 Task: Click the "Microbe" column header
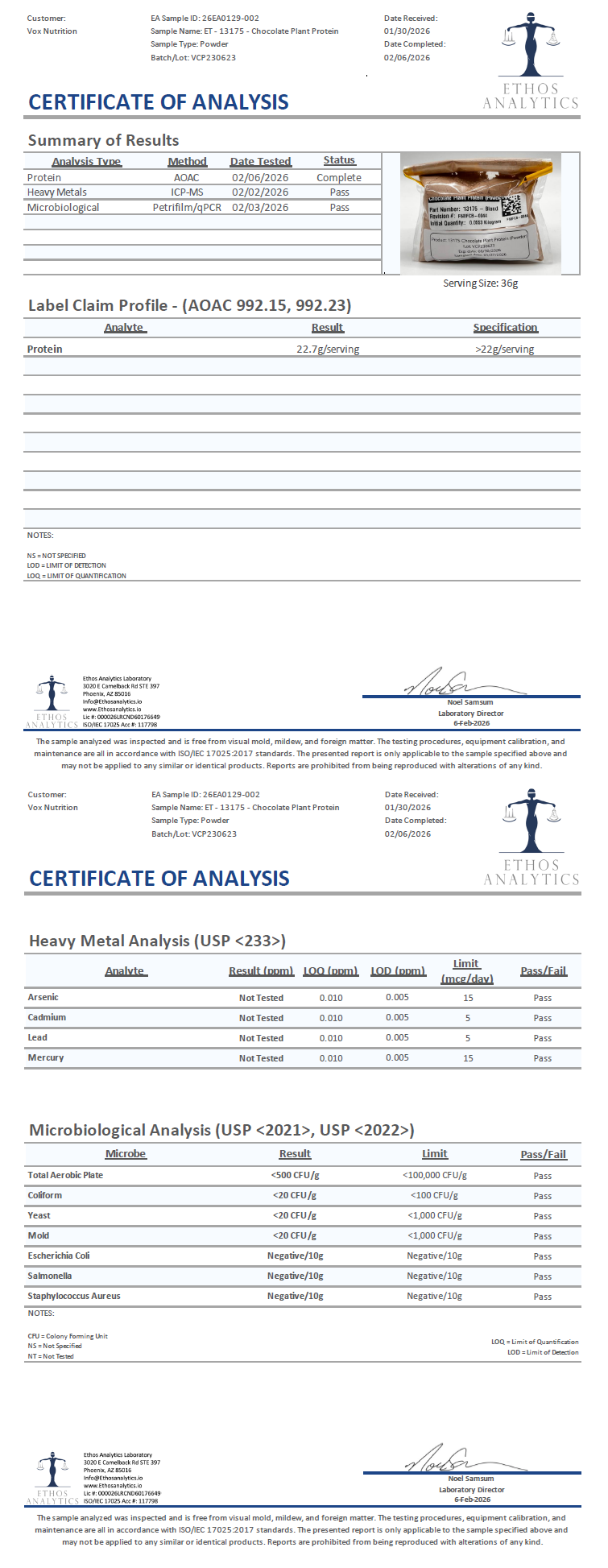click(126, 1154)
